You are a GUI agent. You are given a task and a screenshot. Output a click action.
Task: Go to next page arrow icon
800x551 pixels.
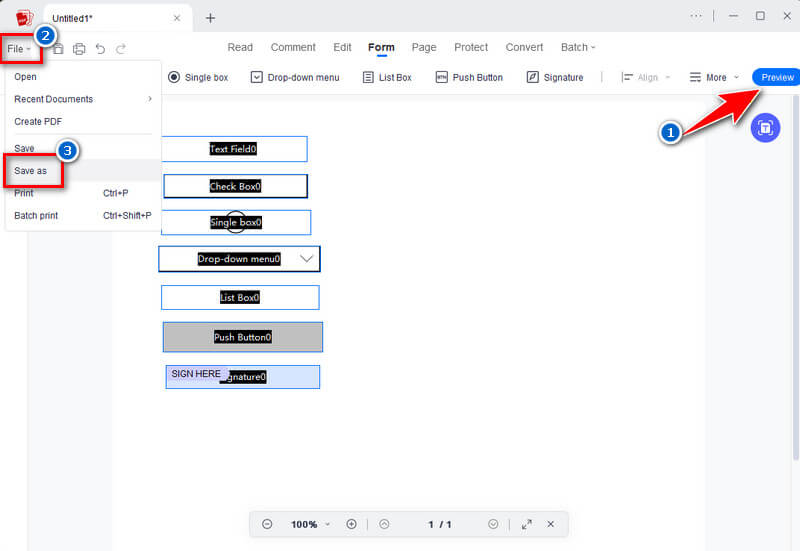(x=493, y=524)
